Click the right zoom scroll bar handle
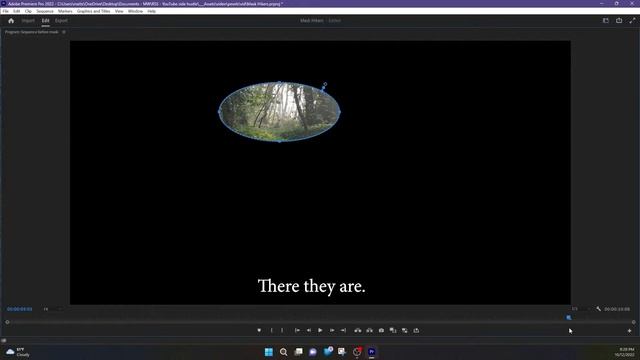The width and height of the screenshot is (640, 360). (633, 322)
